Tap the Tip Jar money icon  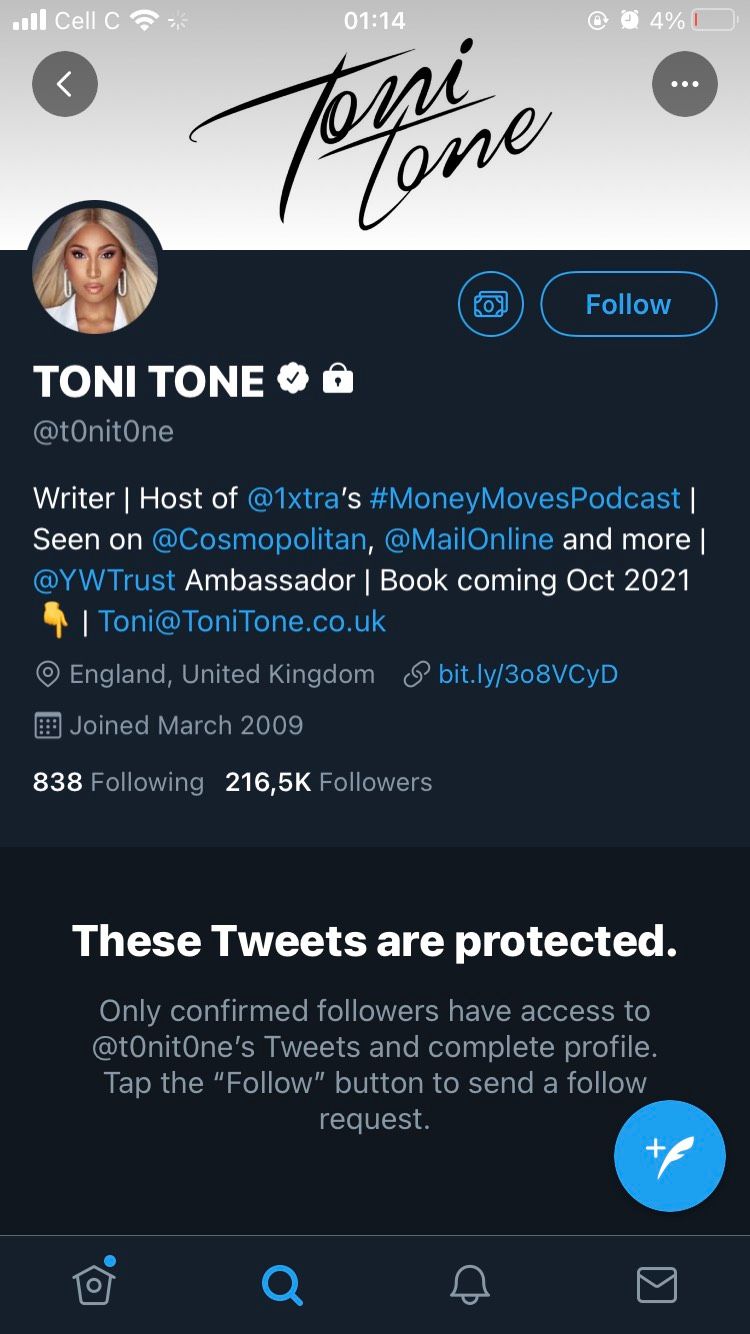click(x=490, y=303)
